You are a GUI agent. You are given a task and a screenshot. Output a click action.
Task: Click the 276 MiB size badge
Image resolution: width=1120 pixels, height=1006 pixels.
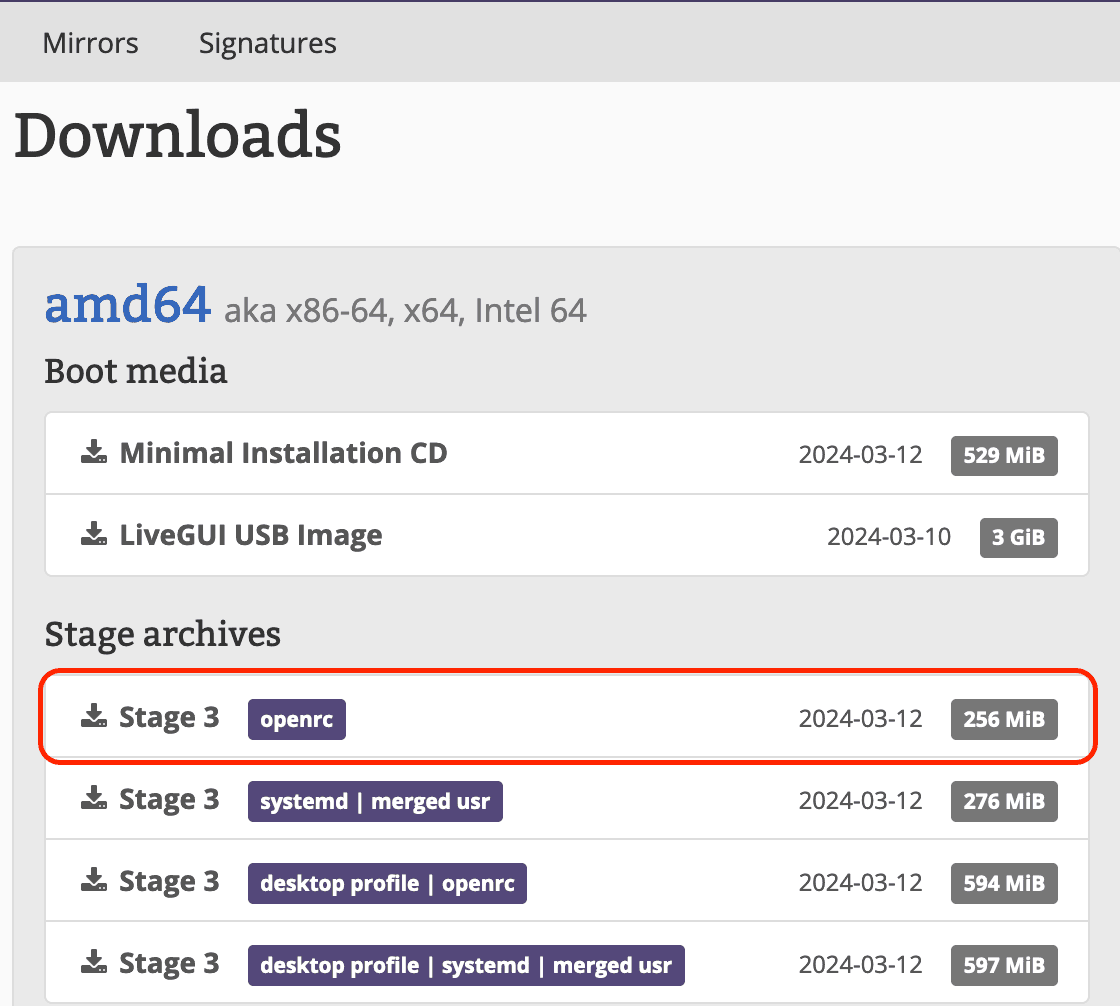1004,801
